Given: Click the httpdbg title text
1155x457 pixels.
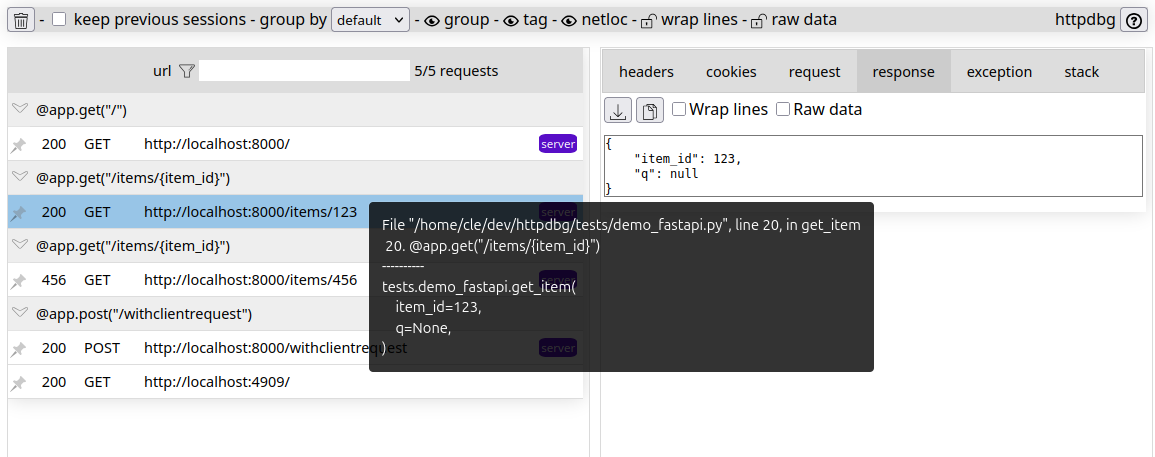Looking at the screenshot, I should point(1085,20).
